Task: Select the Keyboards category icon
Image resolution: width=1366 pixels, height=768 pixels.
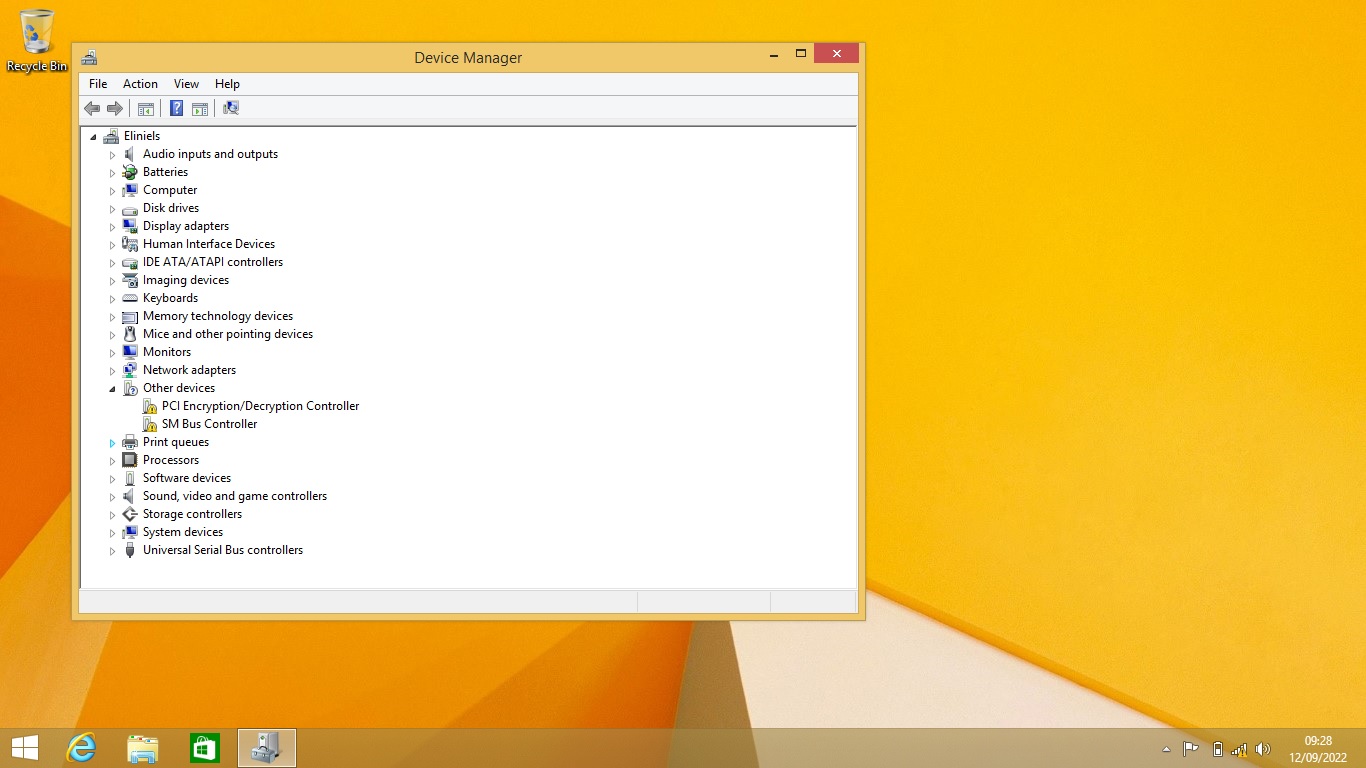Action: [x=130, y=298]
